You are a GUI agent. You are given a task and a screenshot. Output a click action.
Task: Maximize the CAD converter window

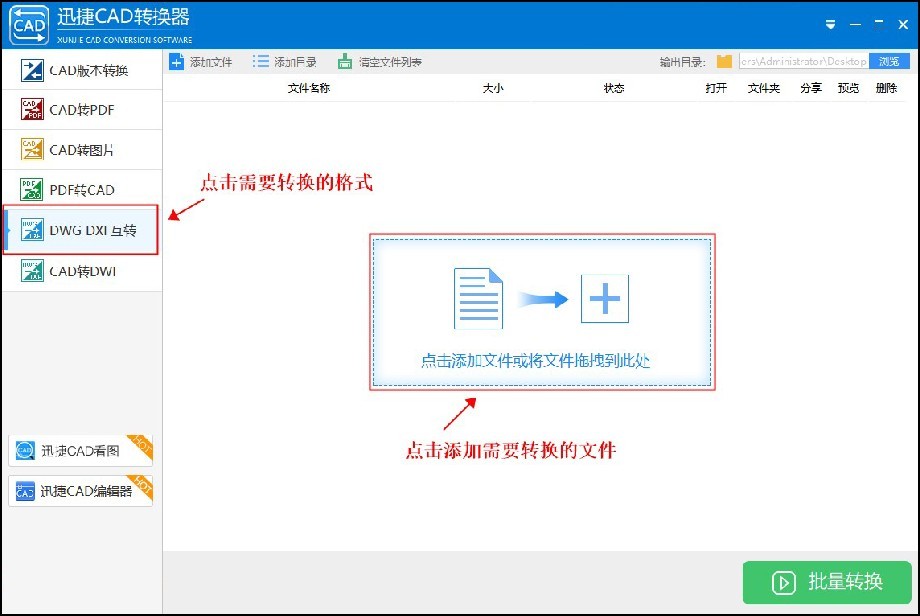point(879,25)
